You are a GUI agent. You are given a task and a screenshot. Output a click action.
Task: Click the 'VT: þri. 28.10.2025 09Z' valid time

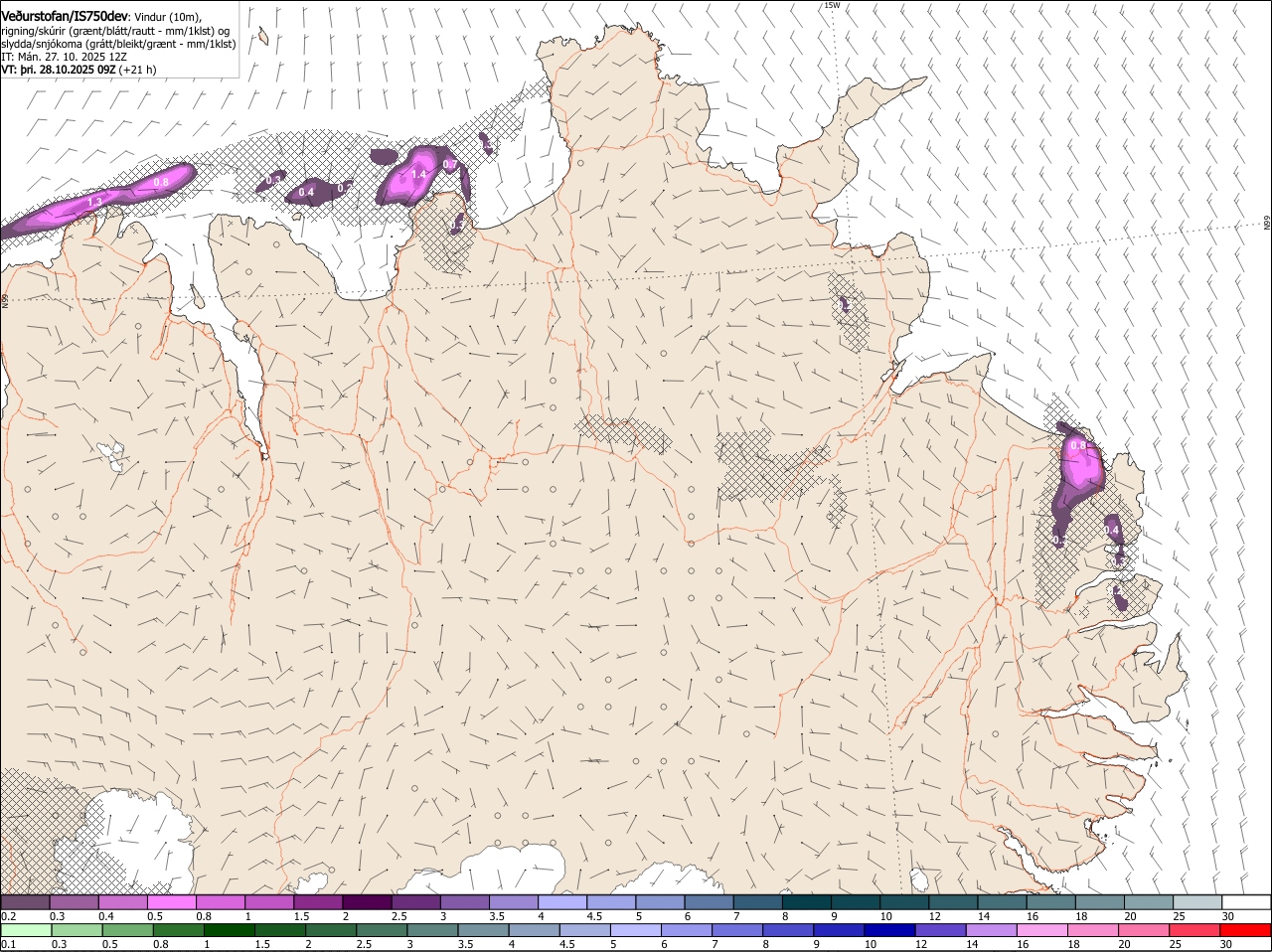(x=58, y=70)
